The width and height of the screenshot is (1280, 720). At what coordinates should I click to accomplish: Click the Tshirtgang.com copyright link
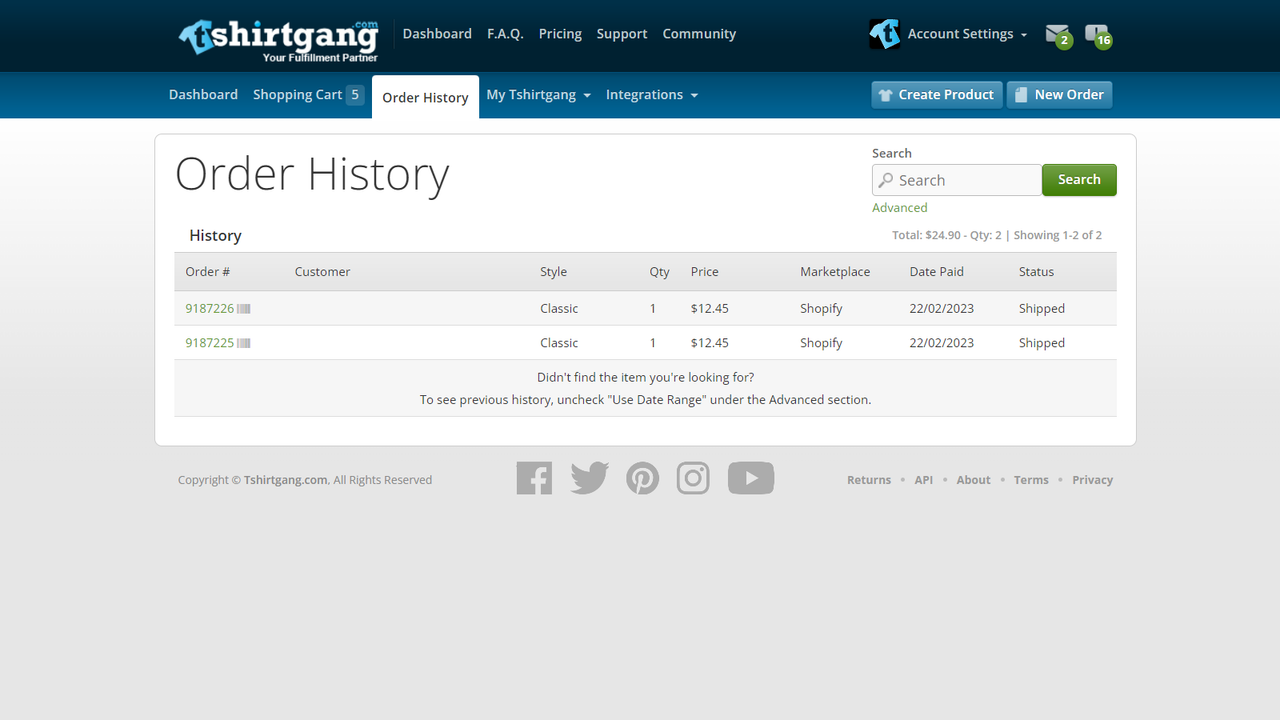(286, 480)
